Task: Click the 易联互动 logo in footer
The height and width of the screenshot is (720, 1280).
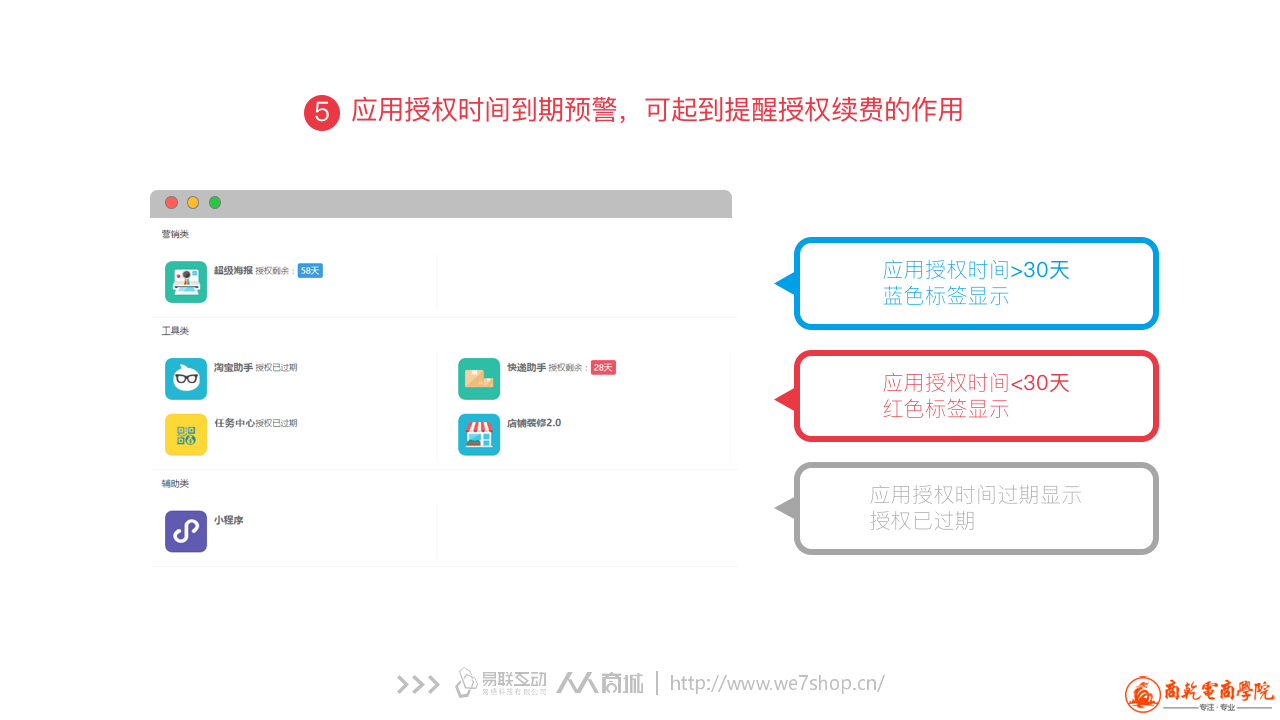Action: [501, 683]
